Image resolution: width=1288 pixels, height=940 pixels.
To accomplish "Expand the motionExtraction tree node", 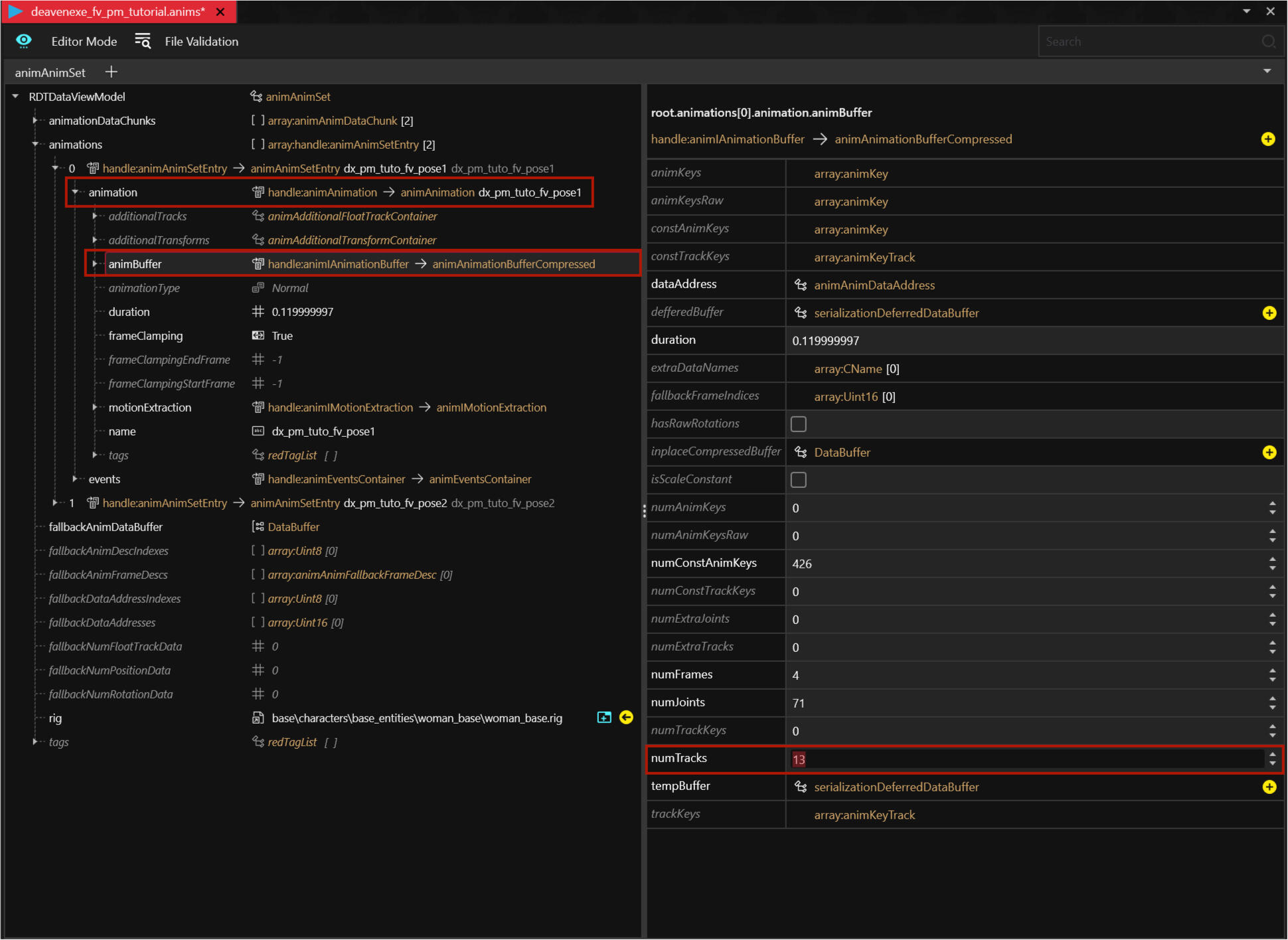I will pos(95,408).
